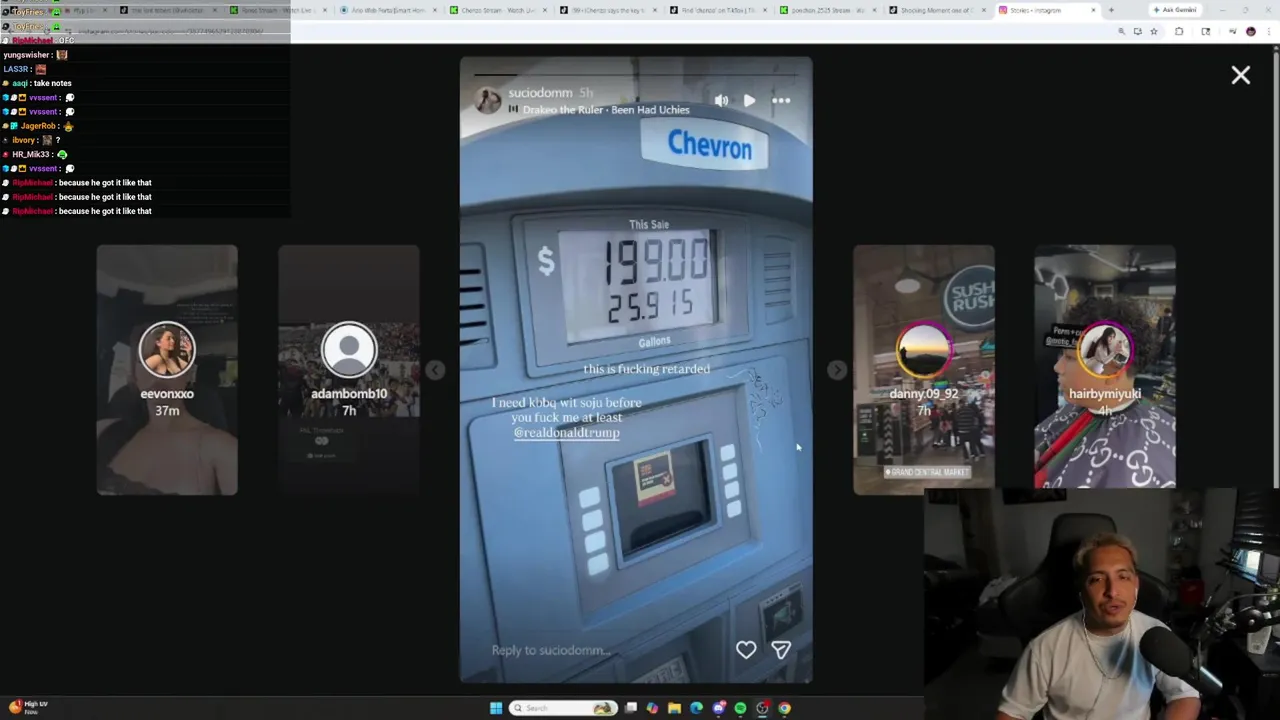Open Task View on the taskbar

[x=631, y=708]
